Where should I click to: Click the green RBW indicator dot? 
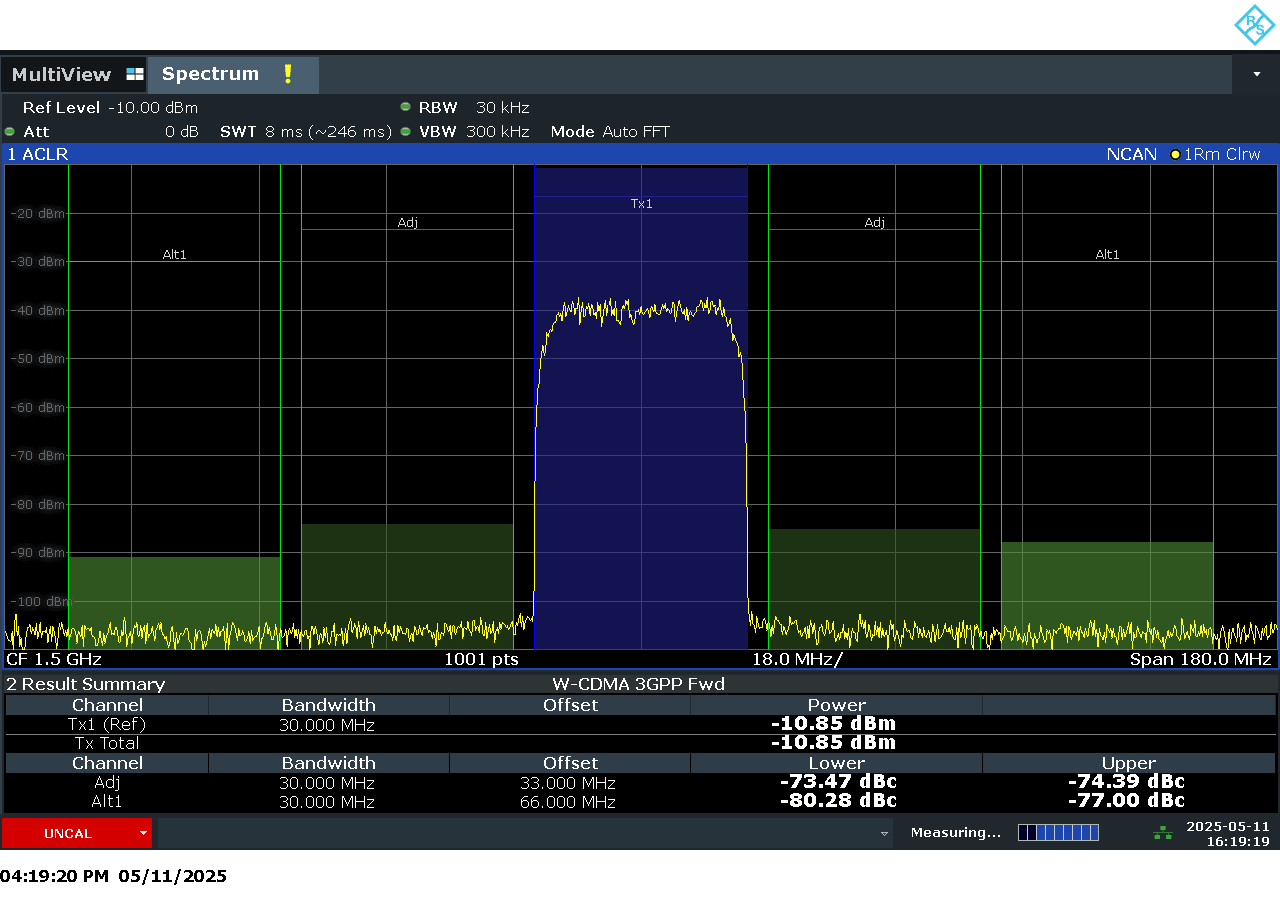[x=405, y=107]
